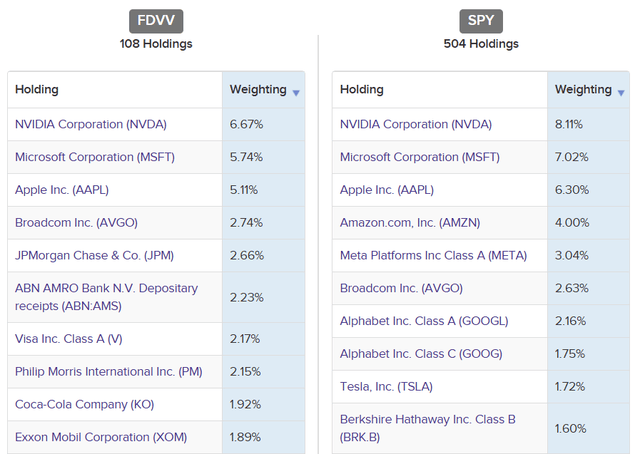
Task: Open Broadcom Inc. (AVGO) in FDVV holdings
Action: [x=76, y=222]
